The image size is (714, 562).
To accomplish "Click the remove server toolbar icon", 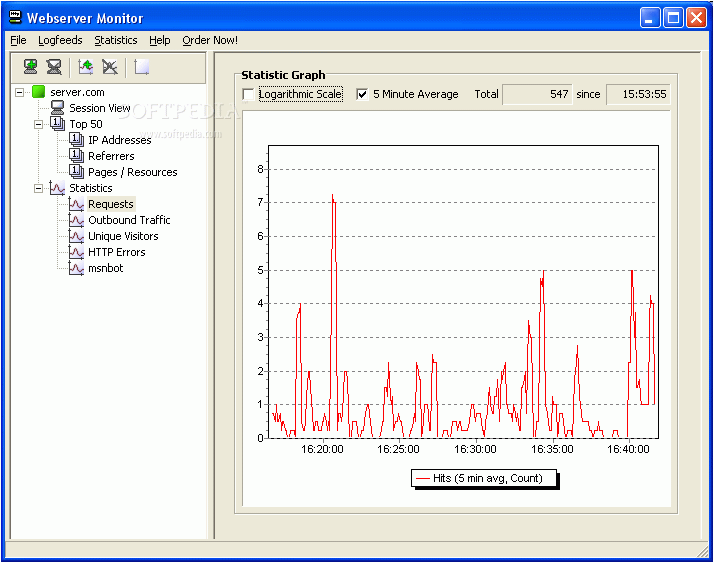I will [x=54, y=67].
